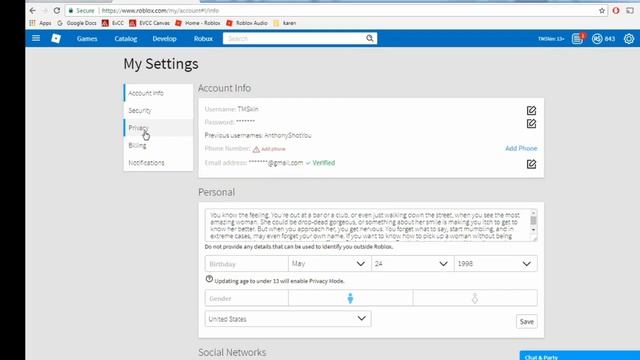Viewport: 640px width, 360px height.
Task: Open the karen bookmarks folder
Action: coord(284,23)
